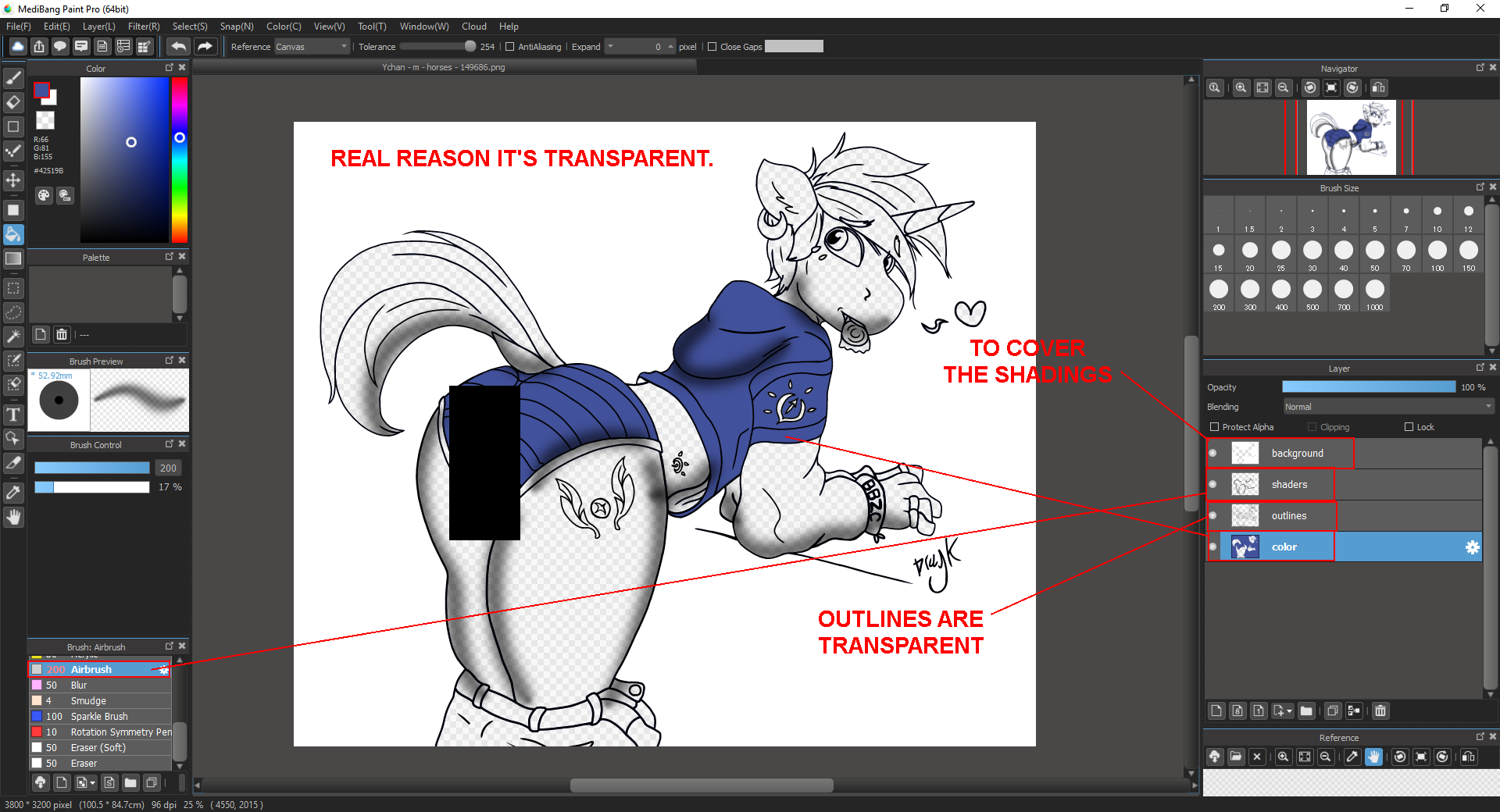Click the new layer icon in Layer panel
The image size is (1500, 812).
coord(1216,710)
